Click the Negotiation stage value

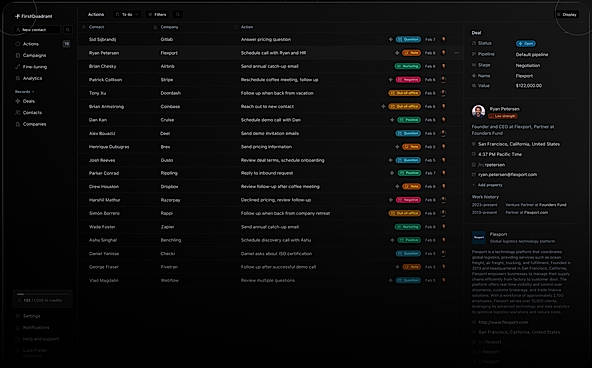coord(528,65)
